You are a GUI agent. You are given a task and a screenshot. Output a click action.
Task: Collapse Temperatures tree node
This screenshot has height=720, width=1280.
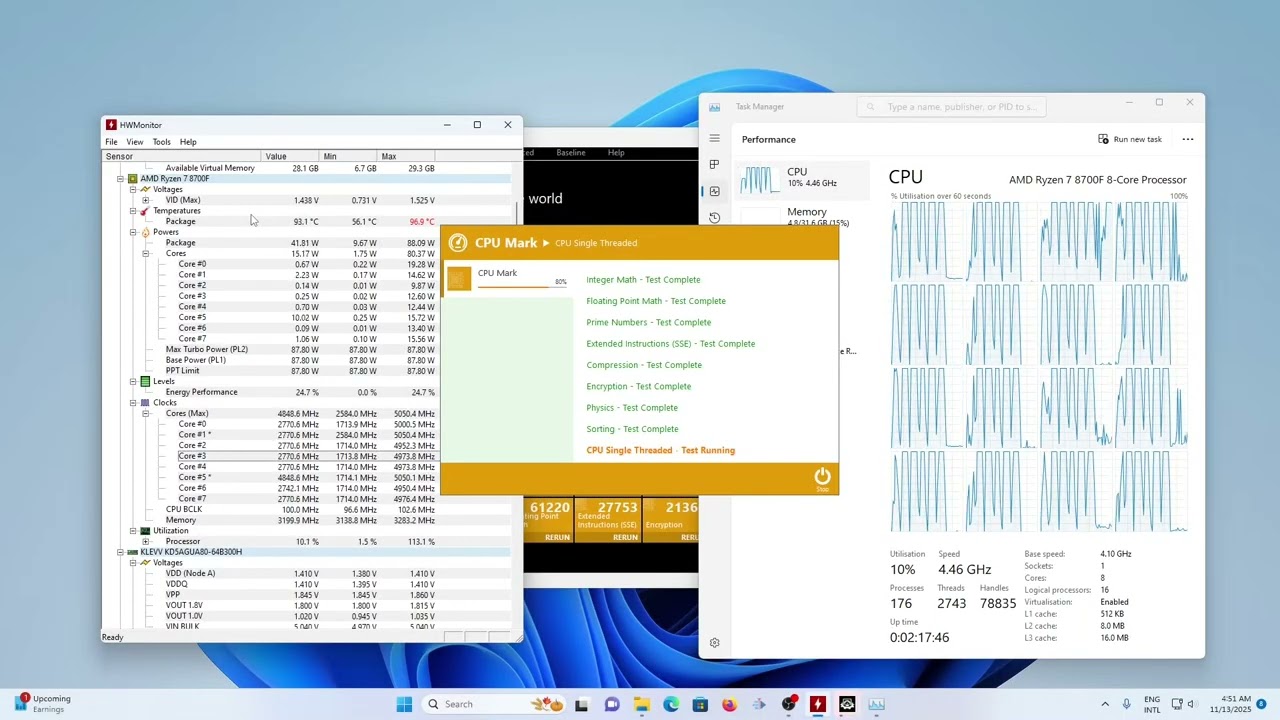click(x=133, y=211)
